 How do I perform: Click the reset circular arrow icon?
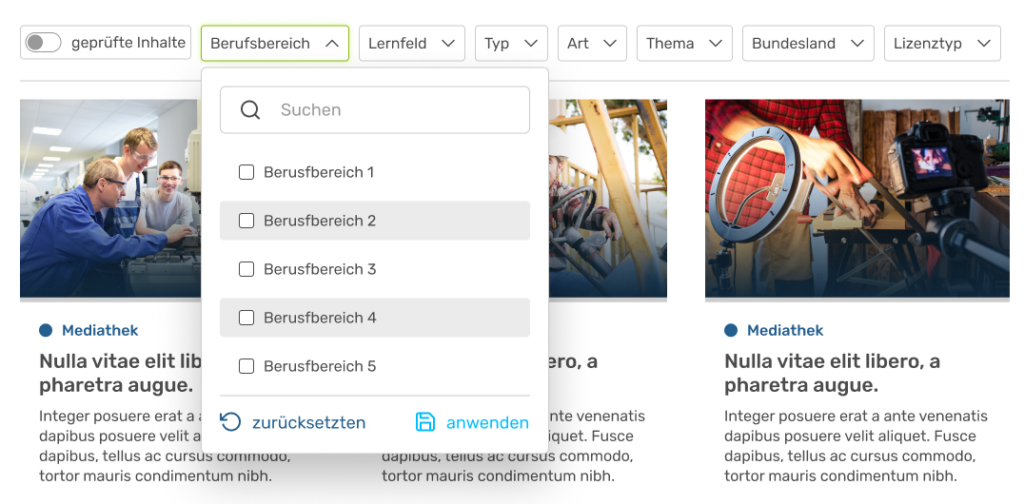tap(231, 422)
